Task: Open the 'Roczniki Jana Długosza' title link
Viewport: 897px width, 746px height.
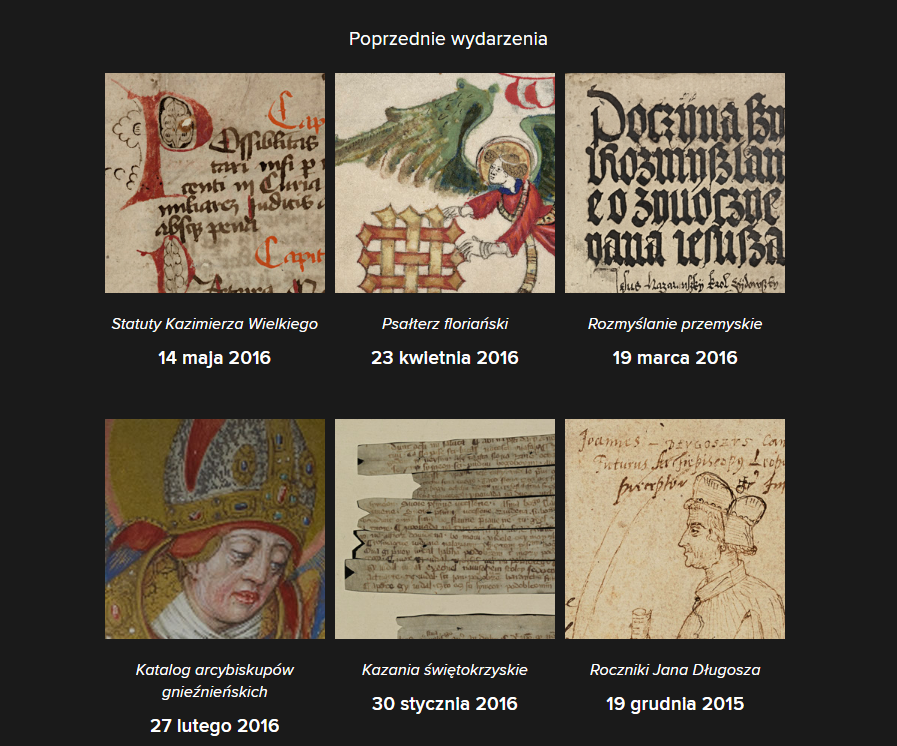Action: (x=675, y=670)
